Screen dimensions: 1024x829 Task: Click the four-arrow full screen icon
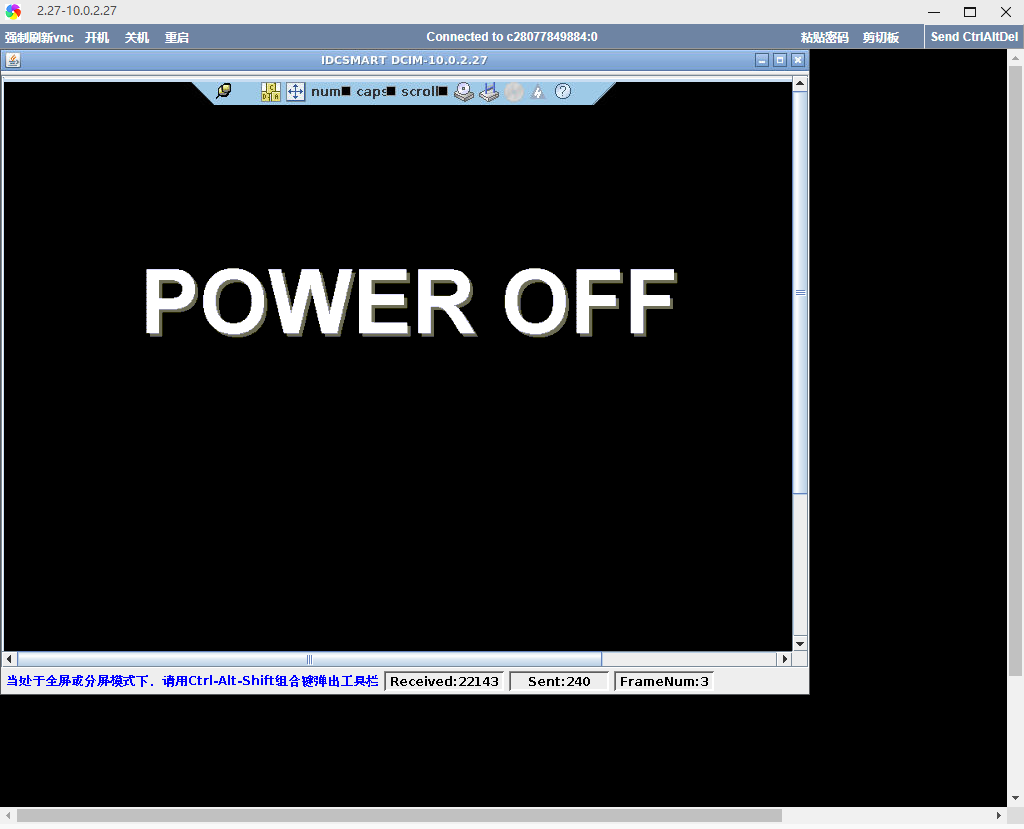click(x=296, y=92)
